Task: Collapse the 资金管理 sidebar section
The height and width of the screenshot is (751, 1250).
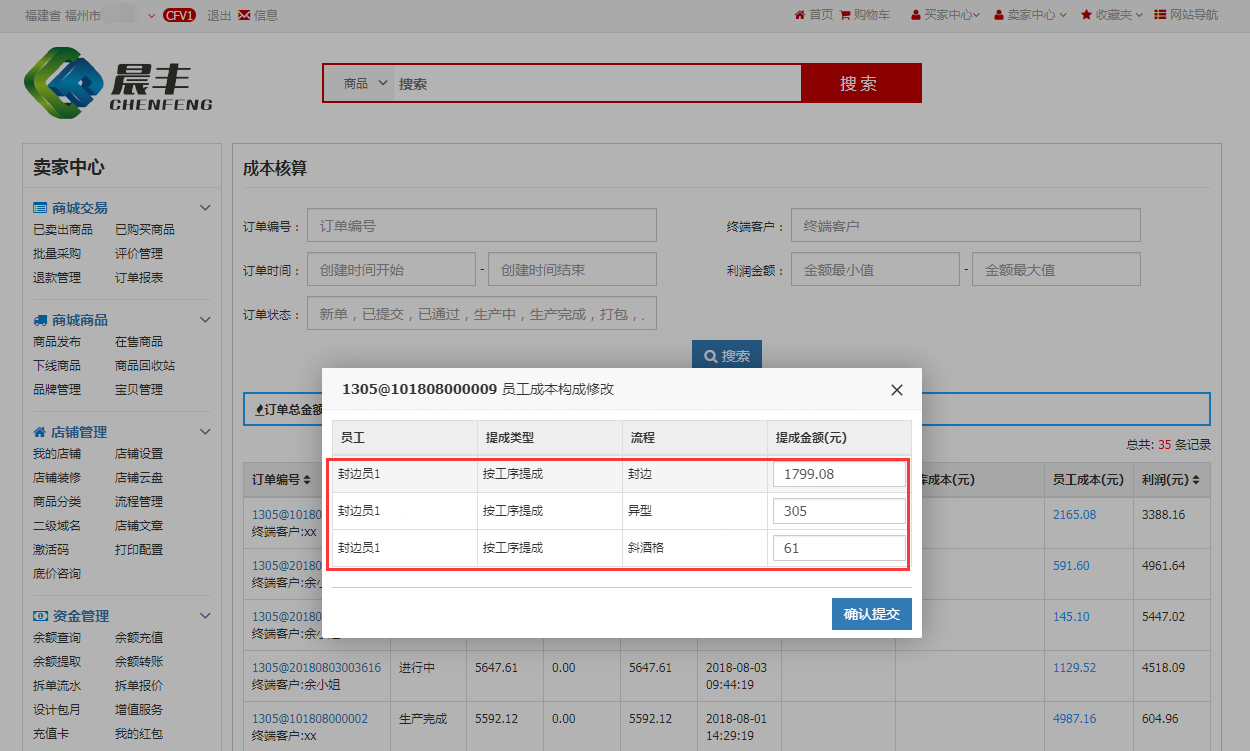Action: (205, 616)
